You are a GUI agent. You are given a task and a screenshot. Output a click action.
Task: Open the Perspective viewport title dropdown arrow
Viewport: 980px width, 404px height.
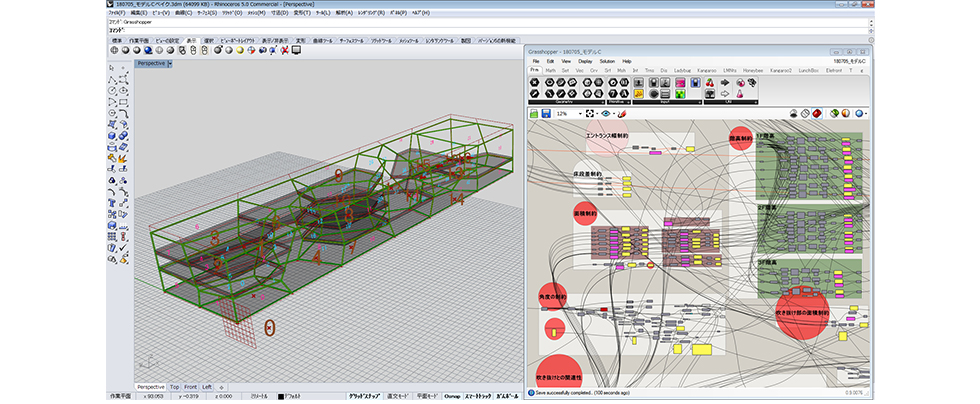tap(170, 63)
